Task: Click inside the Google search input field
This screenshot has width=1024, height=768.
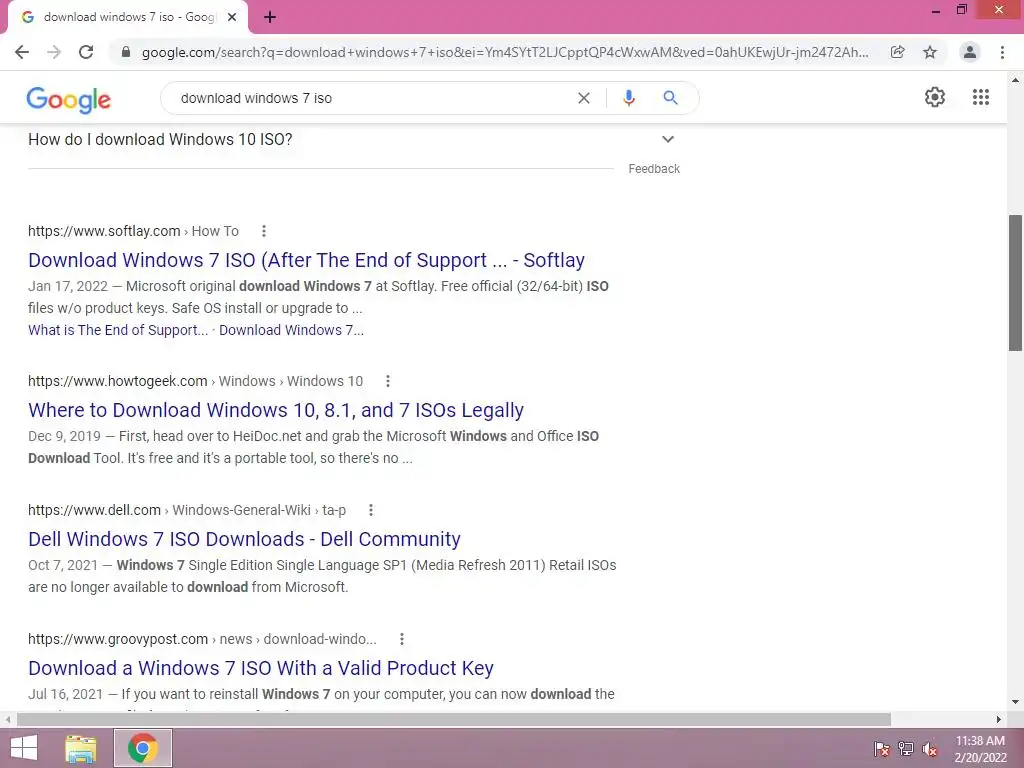Action: point(372,98)
